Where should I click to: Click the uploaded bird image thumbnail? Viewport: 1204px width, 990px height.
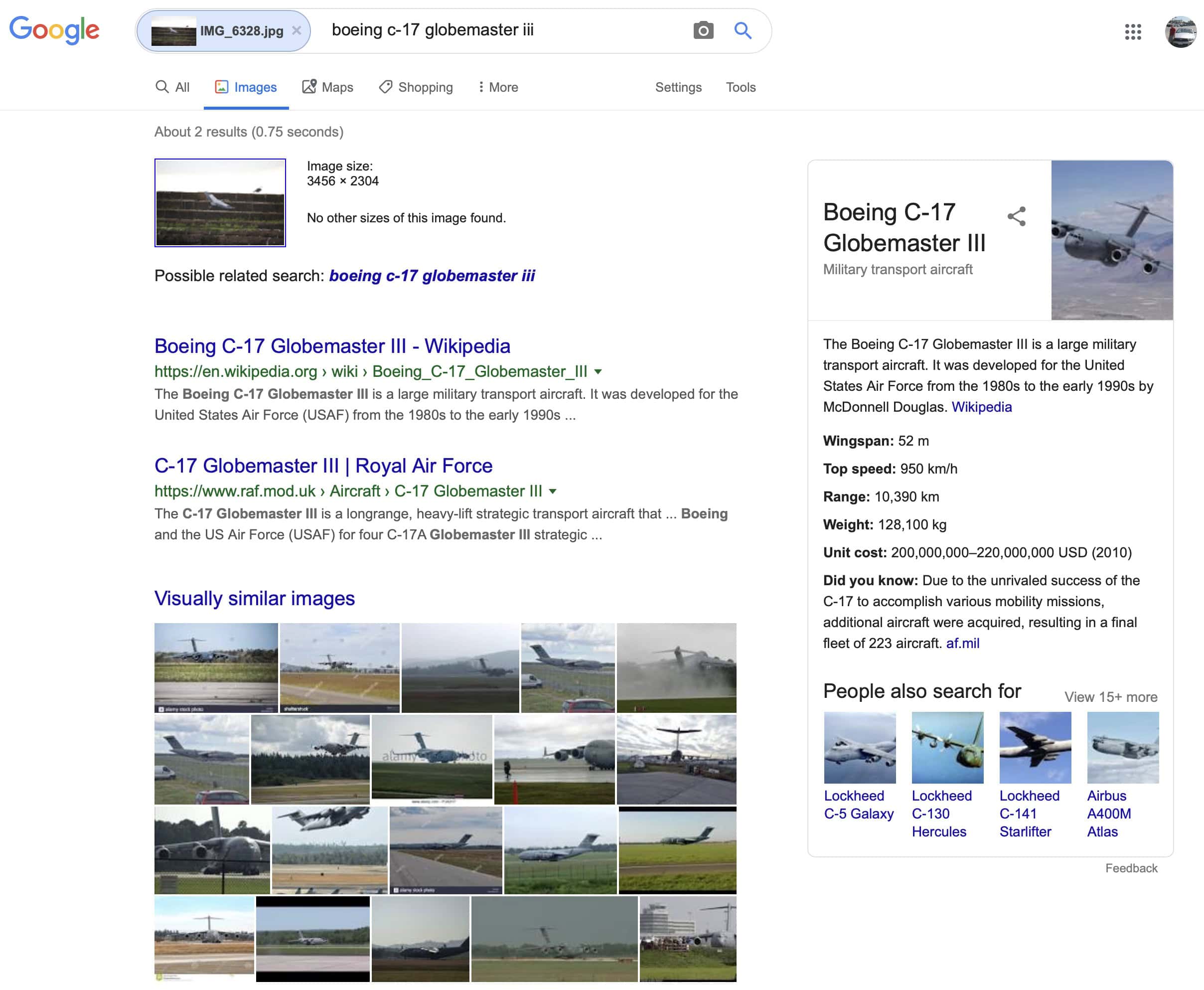coord(220,202)
